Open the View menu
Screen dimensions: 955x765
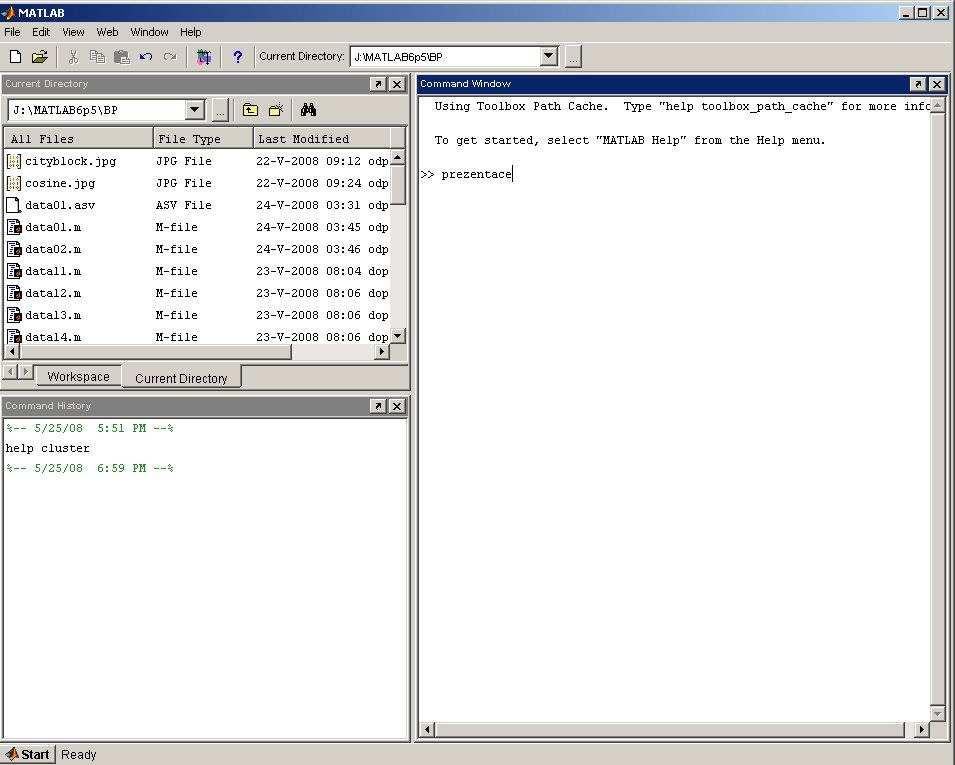point(73,32)
